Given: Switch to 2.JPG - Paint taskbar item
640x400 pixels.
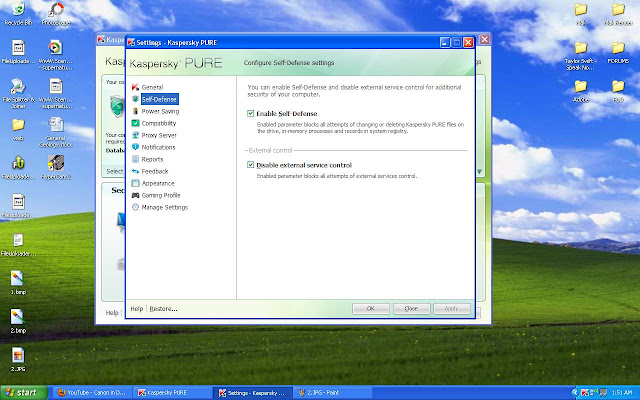Looking at the screenshot, I should 333,393.
